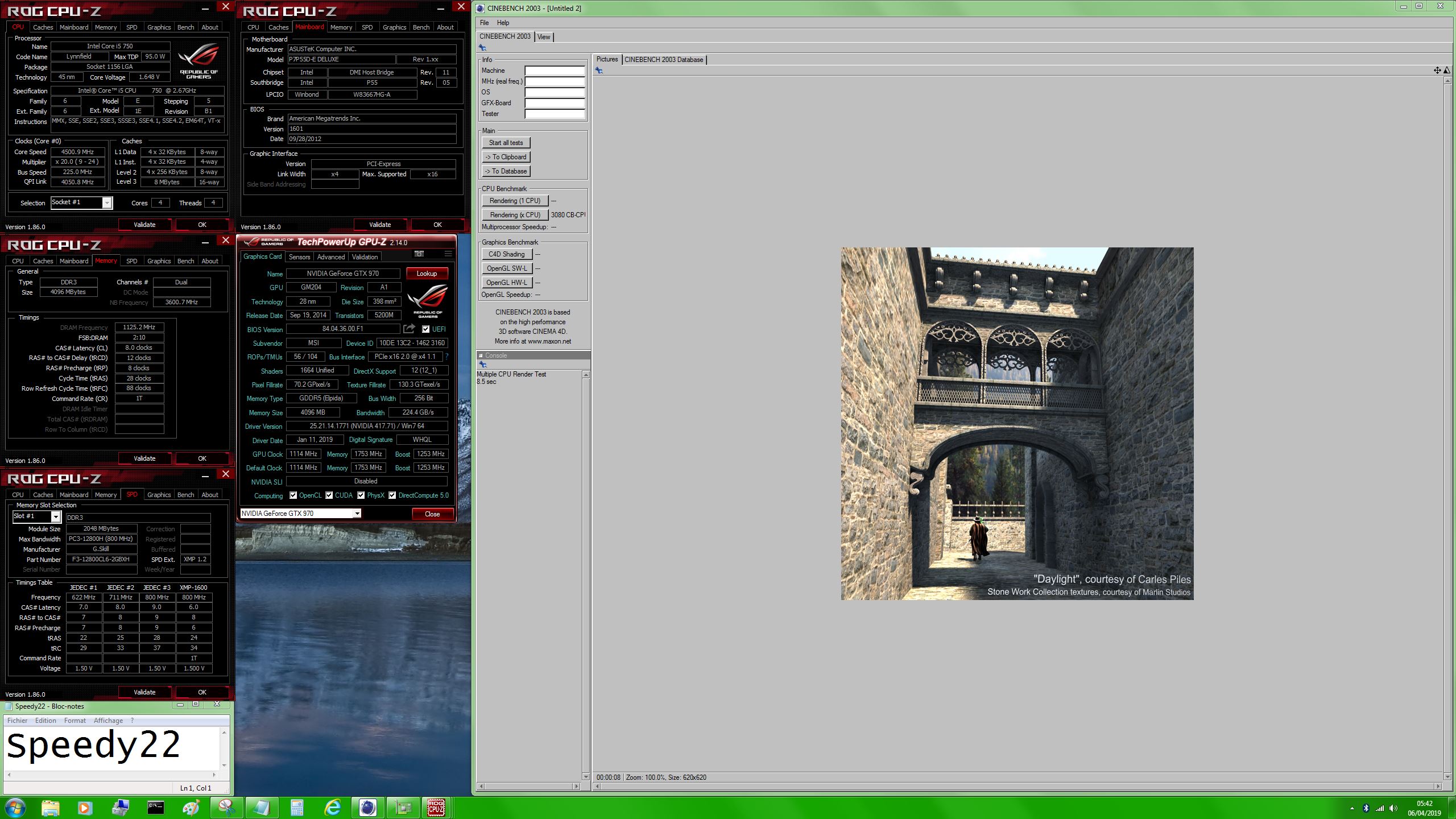Click the -> To Clipboard button in Cinebench

pos(506,157)
